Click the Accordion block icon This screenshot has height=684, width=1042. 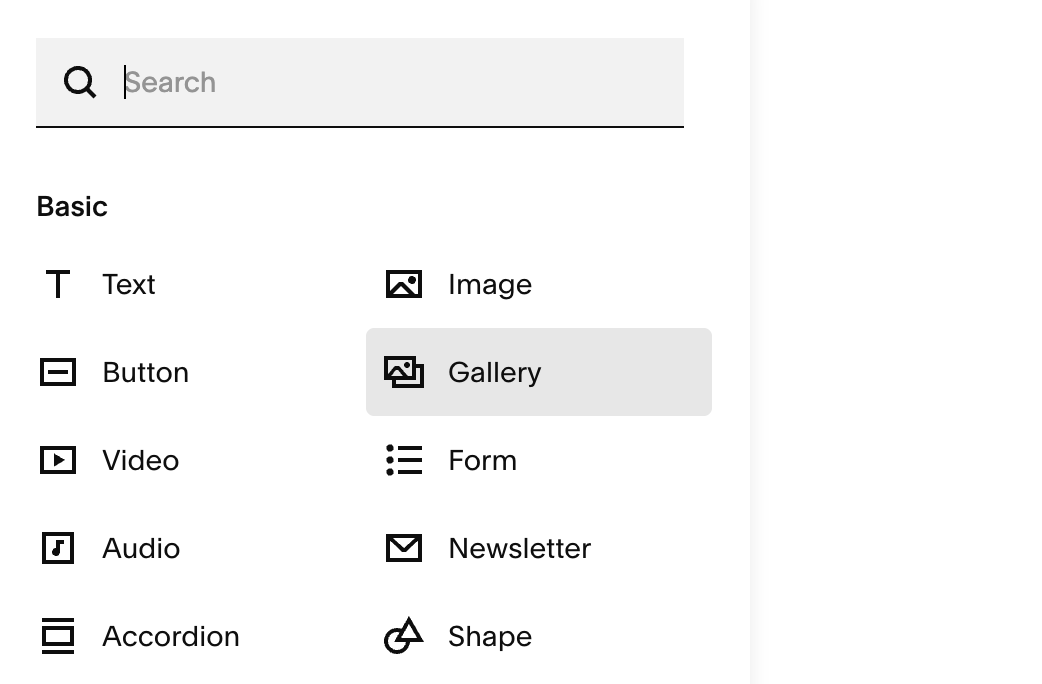pos(58,636)
